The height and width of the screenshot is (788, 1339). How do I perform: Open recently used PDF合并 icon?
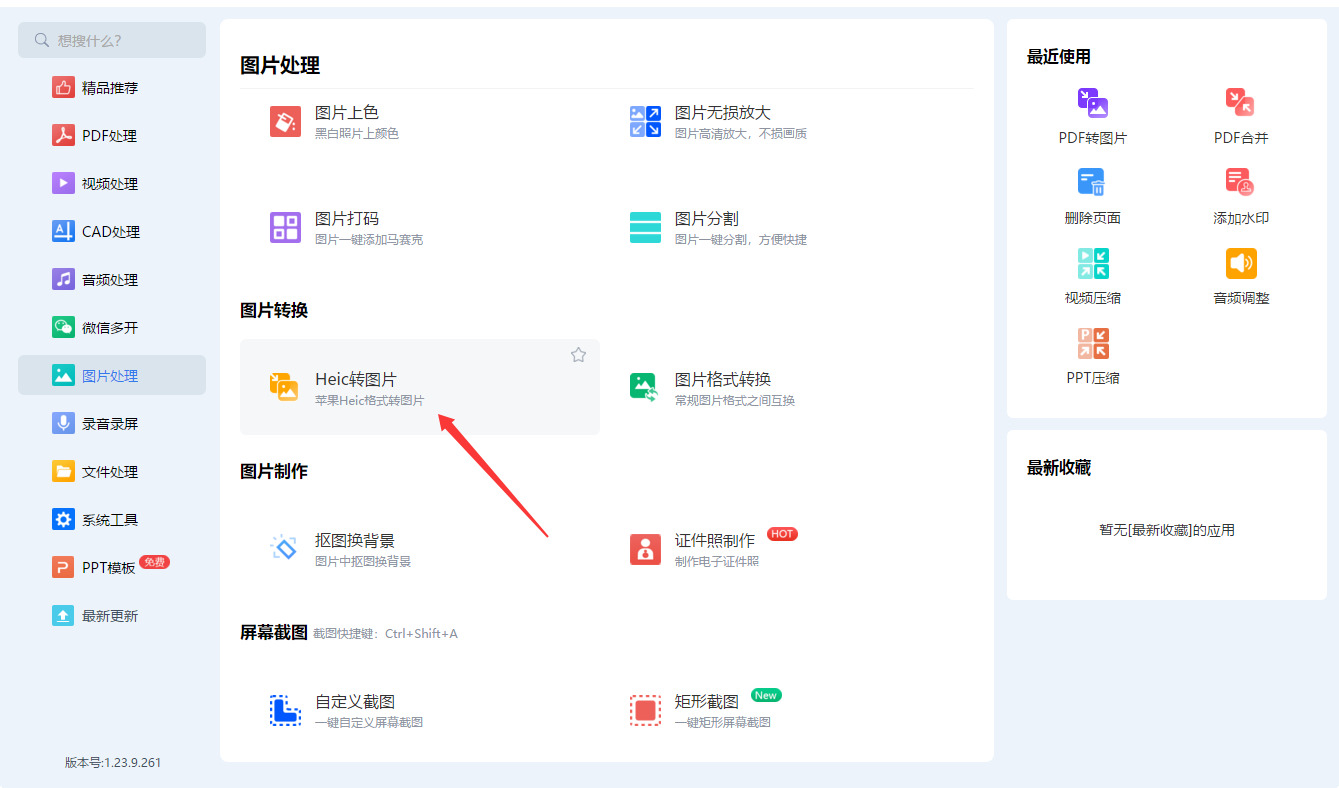tap(1241, 102)
